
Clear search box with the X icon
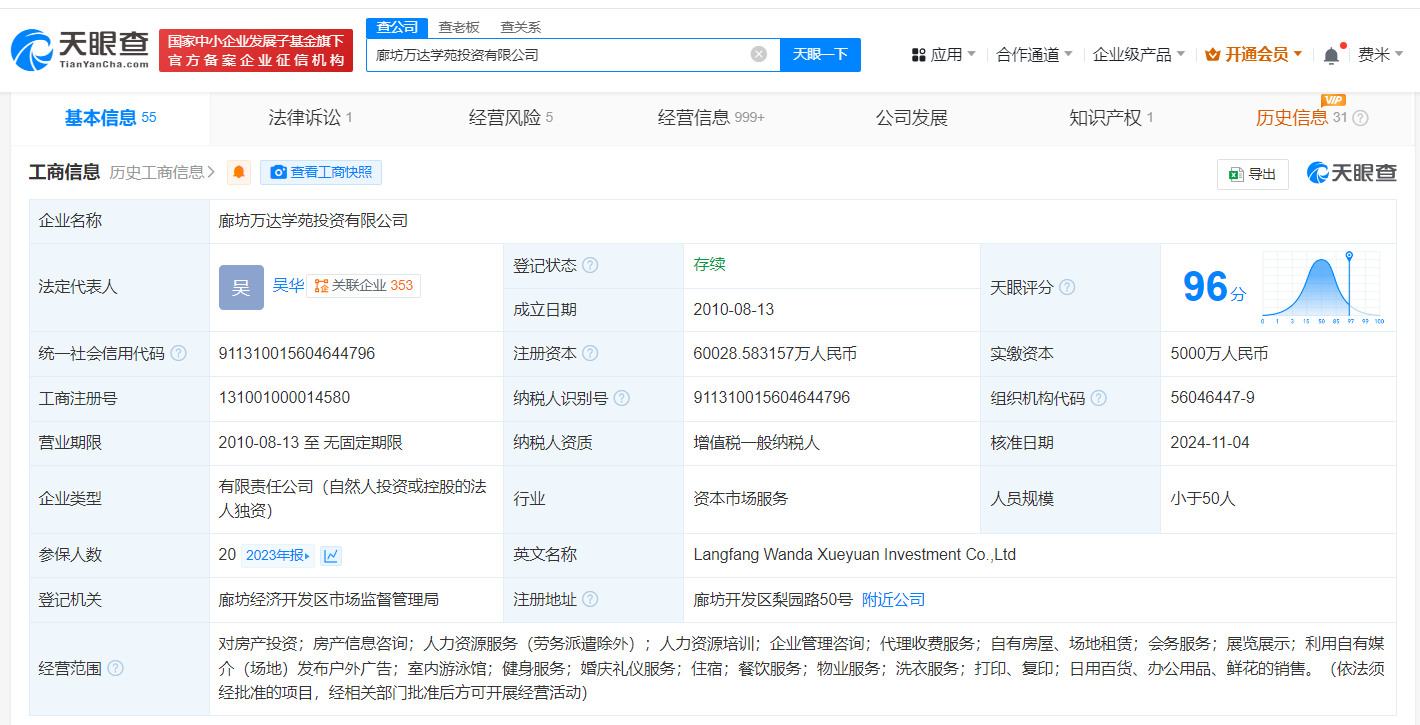pos(759,54)
